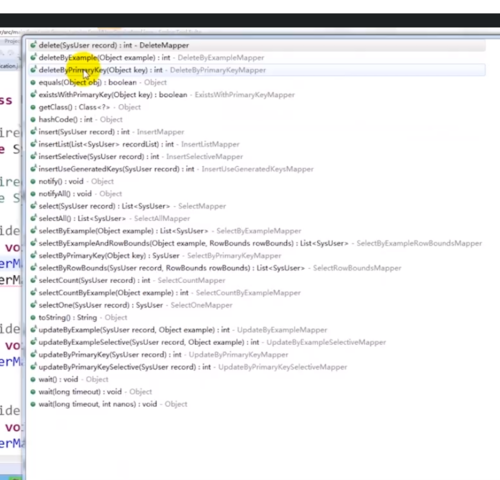Pick toString() : String entry

tap(257, 317)
